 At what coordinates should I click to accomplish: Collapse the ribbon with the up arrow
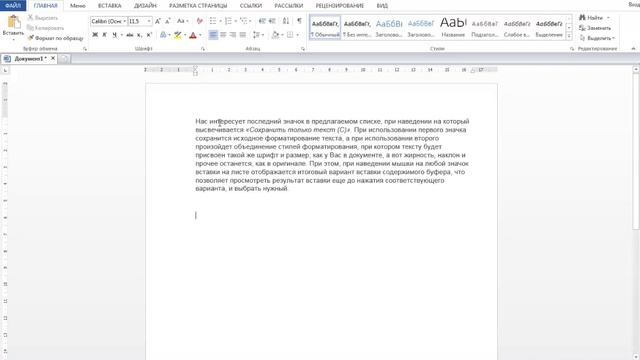tap(633, 49)
